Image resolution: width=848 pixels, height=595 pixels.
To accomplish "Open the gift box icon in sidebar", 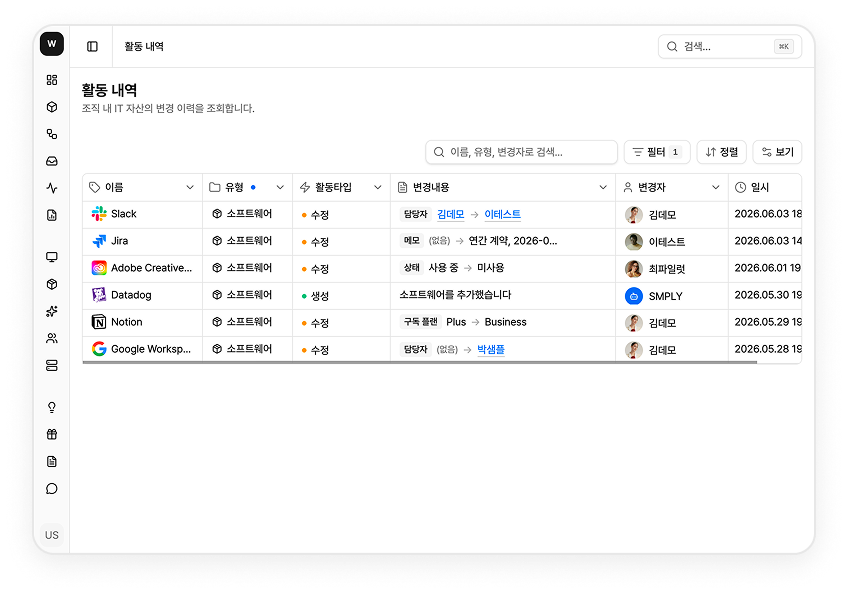I will [52, 434].
